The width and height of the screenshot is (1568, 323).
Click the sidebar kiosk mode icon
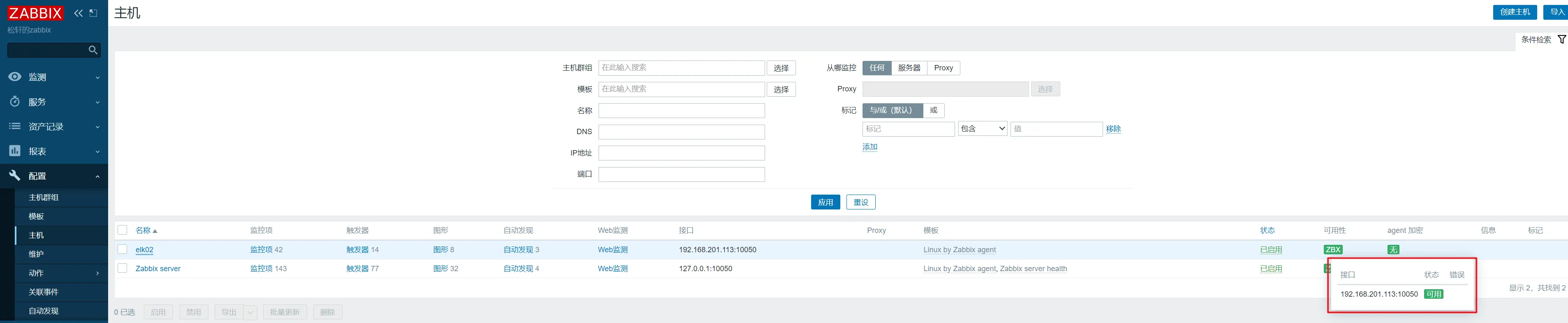click(x=93, y=13)
